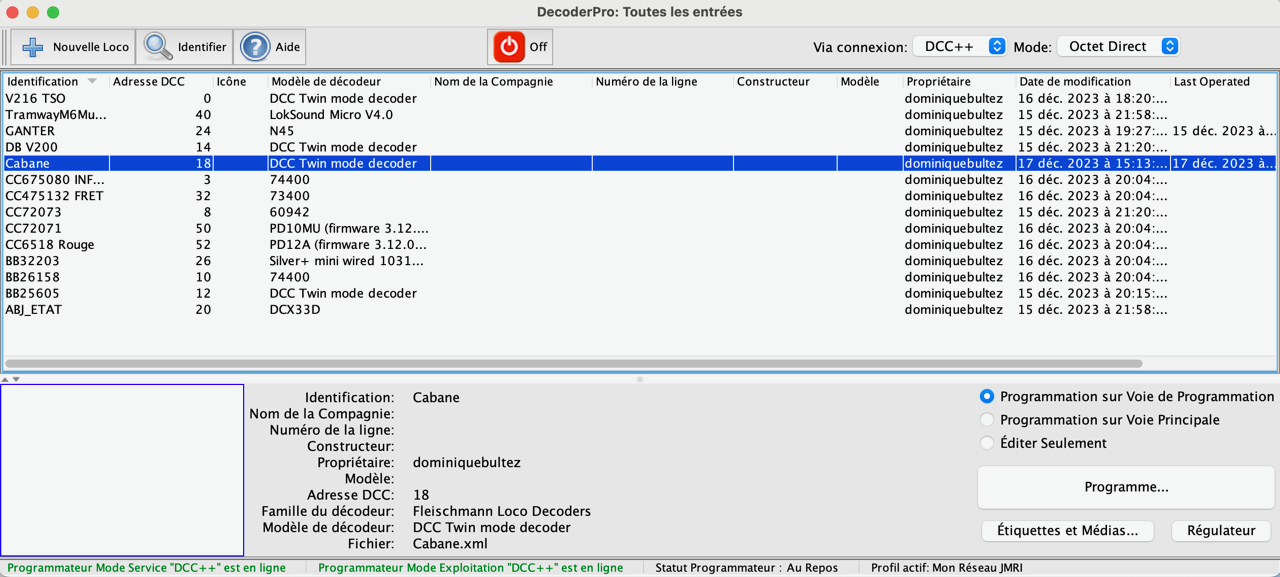Select the CC475132 FRET roster entry

(640, 196)
